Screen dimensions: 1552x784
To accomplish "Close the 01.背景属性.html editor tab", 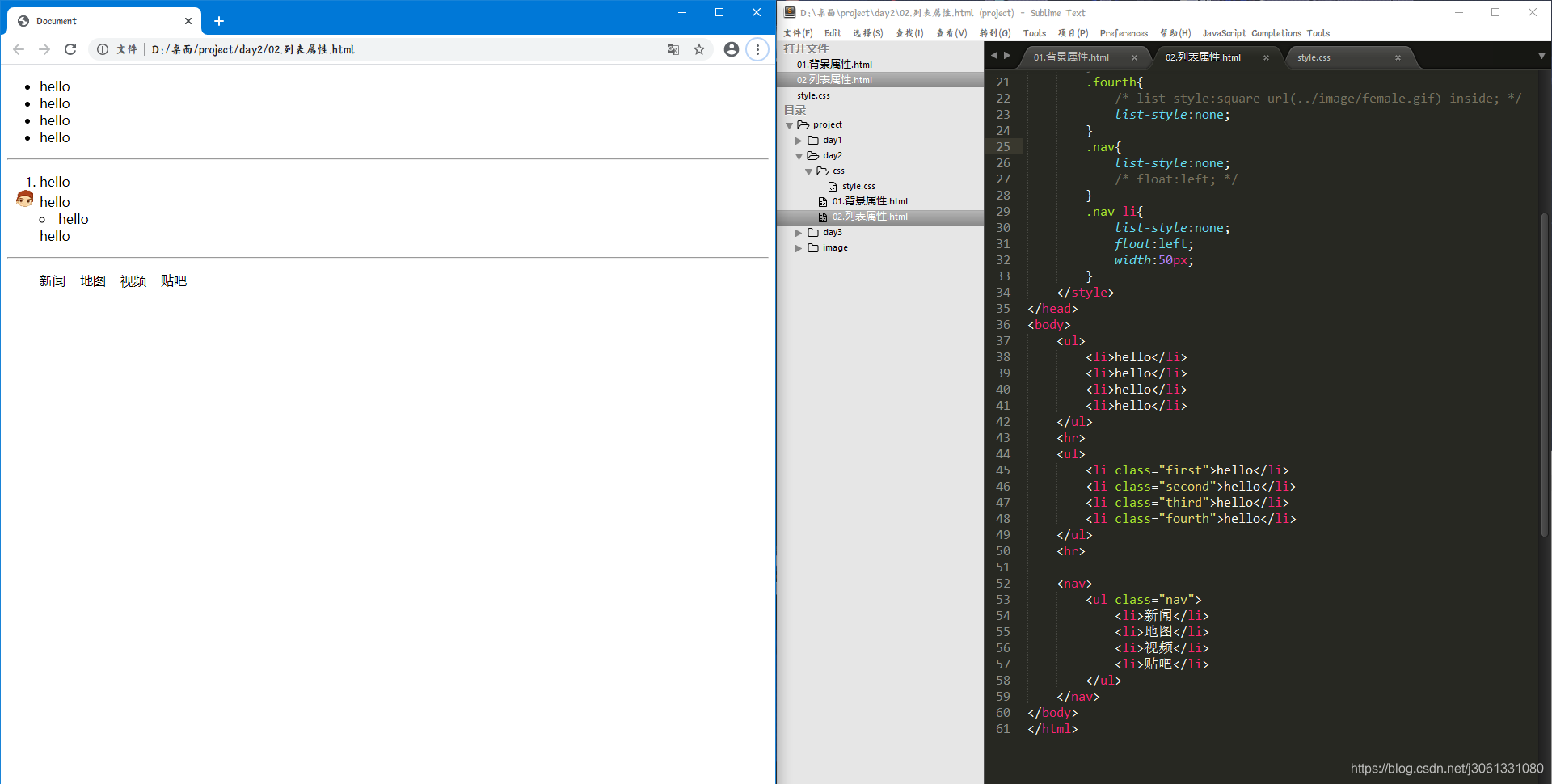I will click(x=1134, y=57).
